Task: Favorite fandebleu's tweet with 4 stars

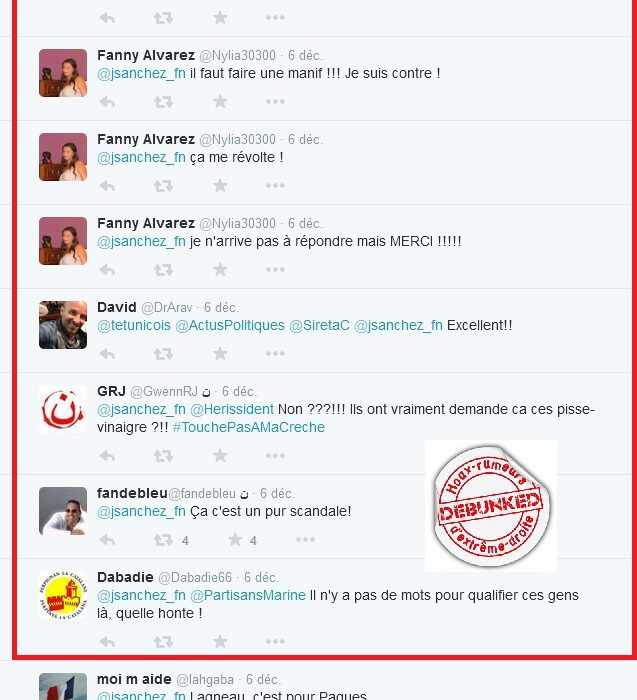Action: 235,540
